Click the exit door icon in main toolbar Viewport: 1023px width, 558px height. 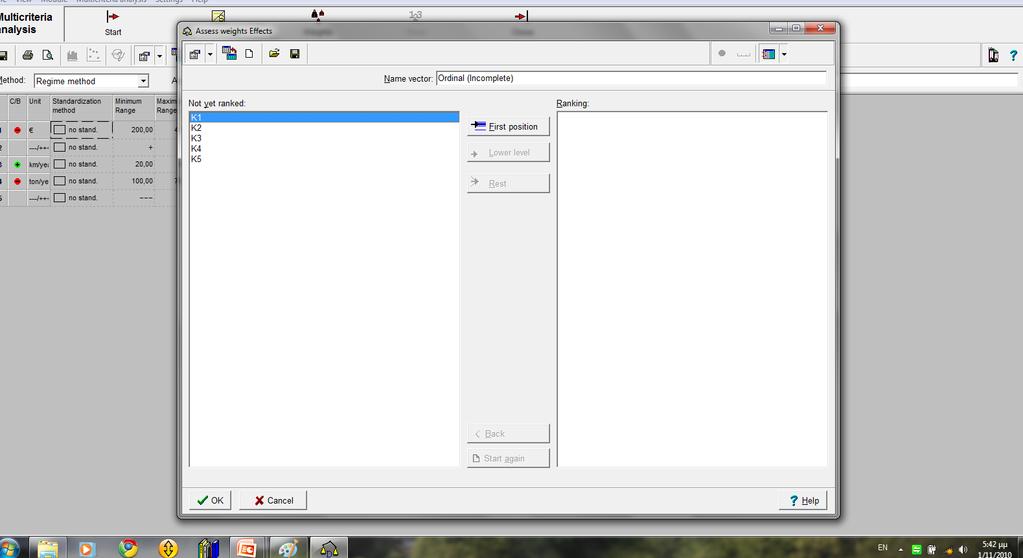[x=993, y=55]
